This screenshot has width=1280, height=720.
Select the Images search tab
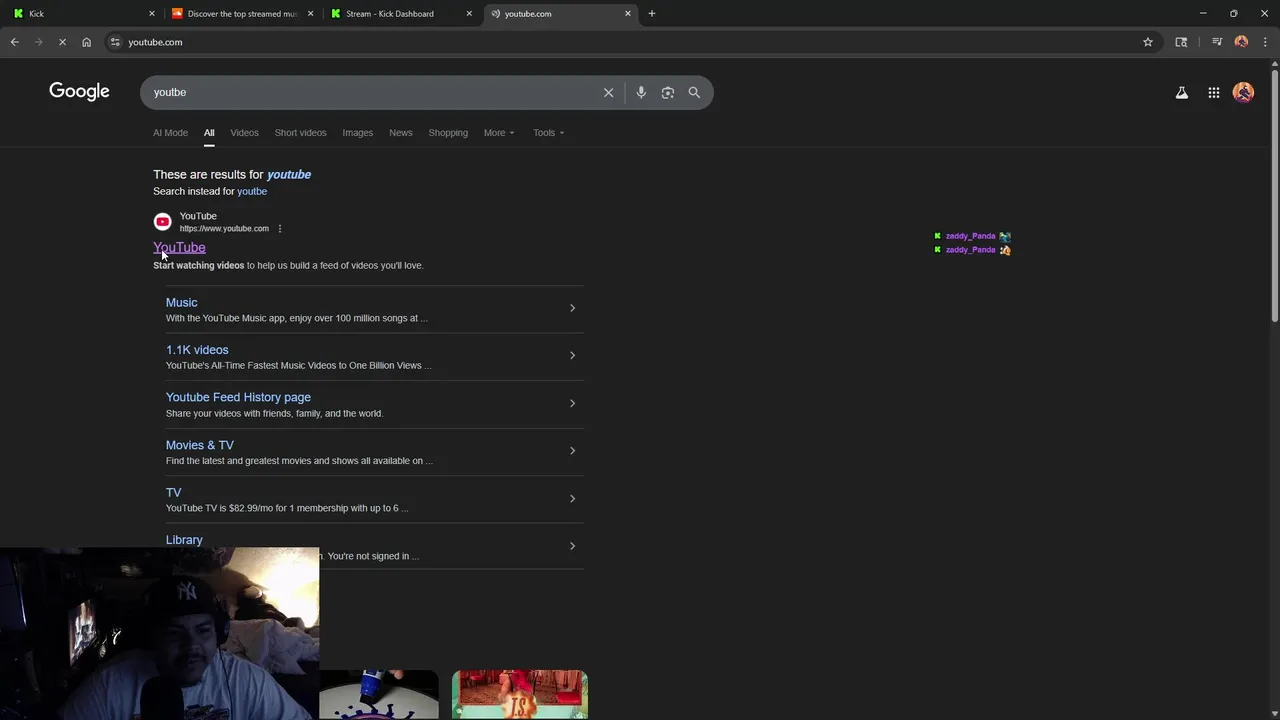point(357,132)
